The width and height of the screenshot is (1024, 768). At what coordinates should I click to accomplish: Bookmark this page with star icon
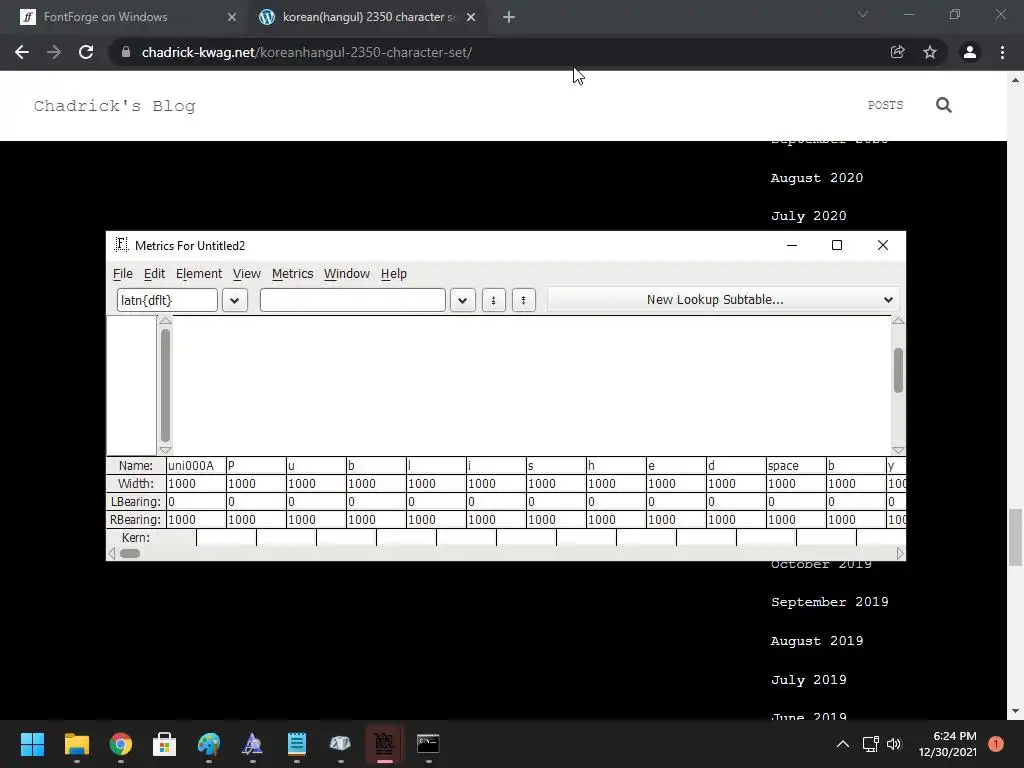click(x=930, y=52)
